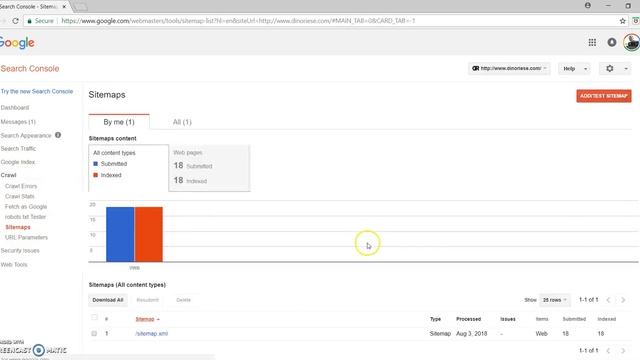Viewport: 640px width, 360px height.
Task: Click the Search Appearance info icon
Action: 58,135
